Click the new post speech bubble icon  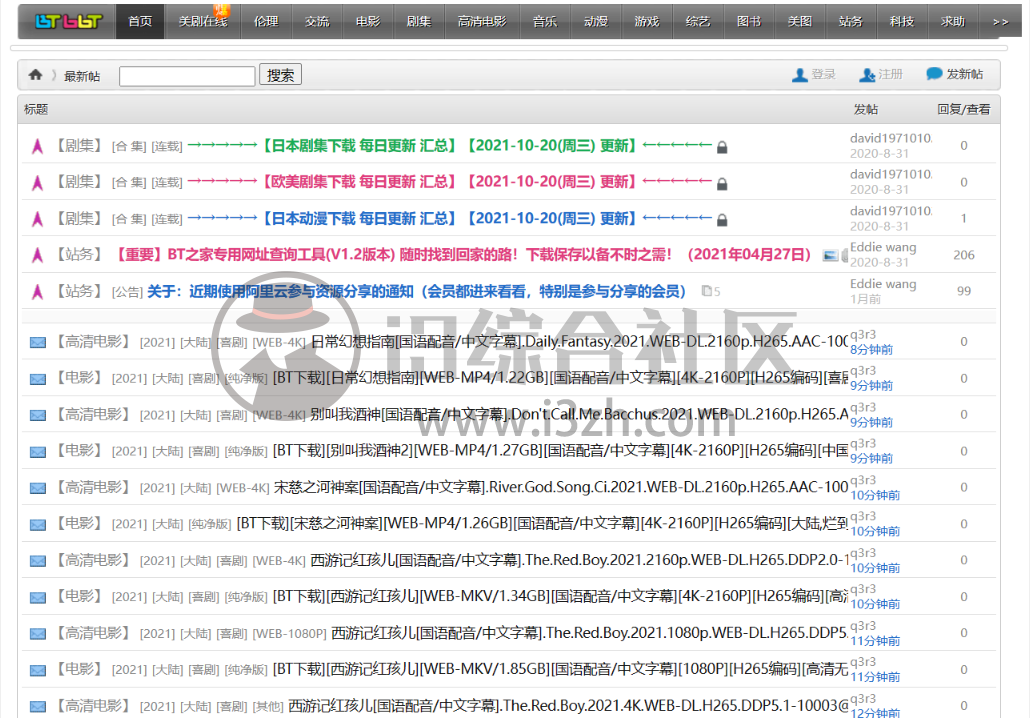click(x=934, y=74)
